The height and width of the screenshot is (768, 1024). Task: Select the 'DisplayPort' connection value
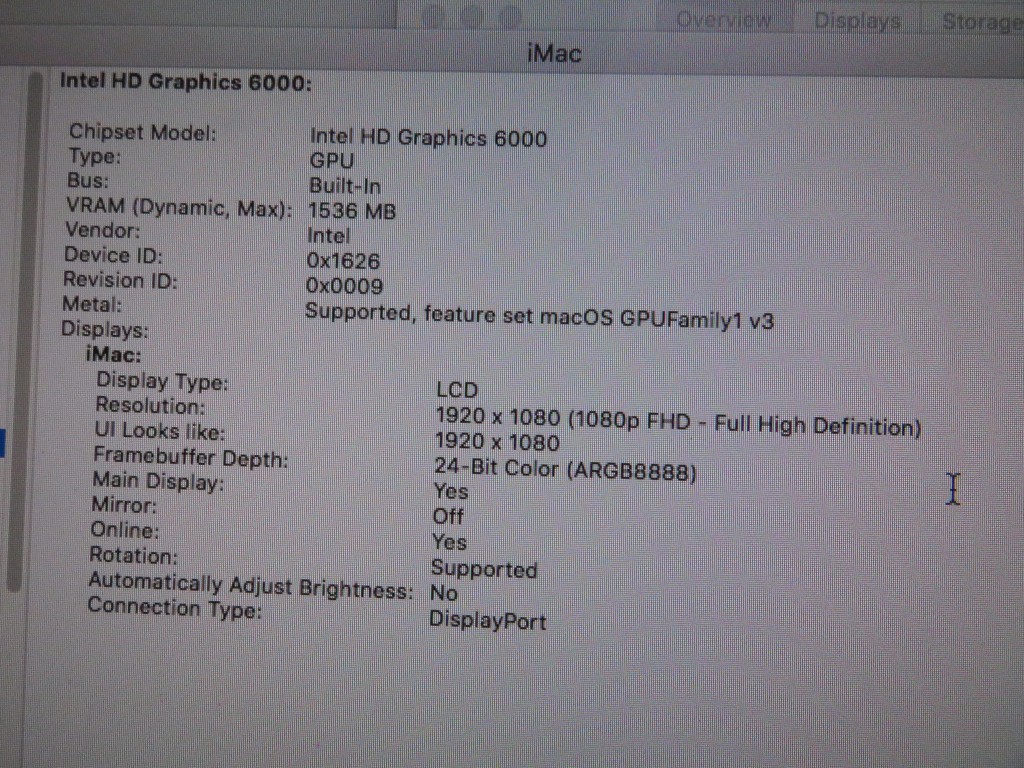[487, 620]
